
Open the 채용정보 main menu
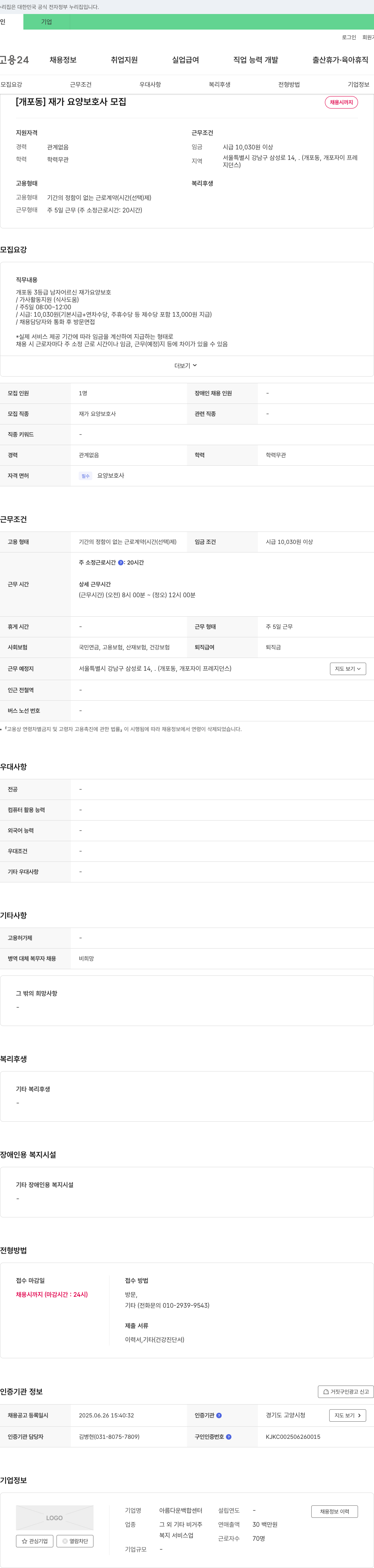[x=63, y=60]
